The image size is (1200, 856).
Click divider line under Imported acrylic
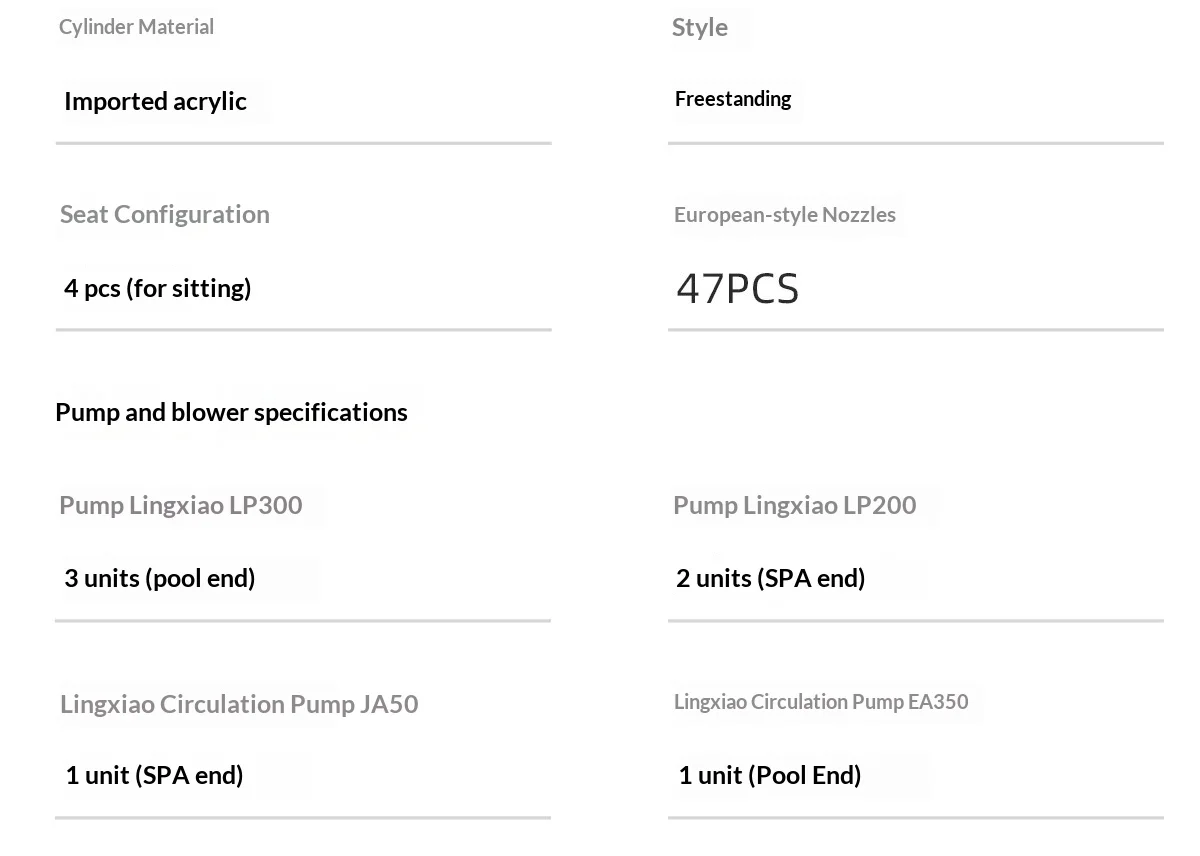(x=303, y=143)
